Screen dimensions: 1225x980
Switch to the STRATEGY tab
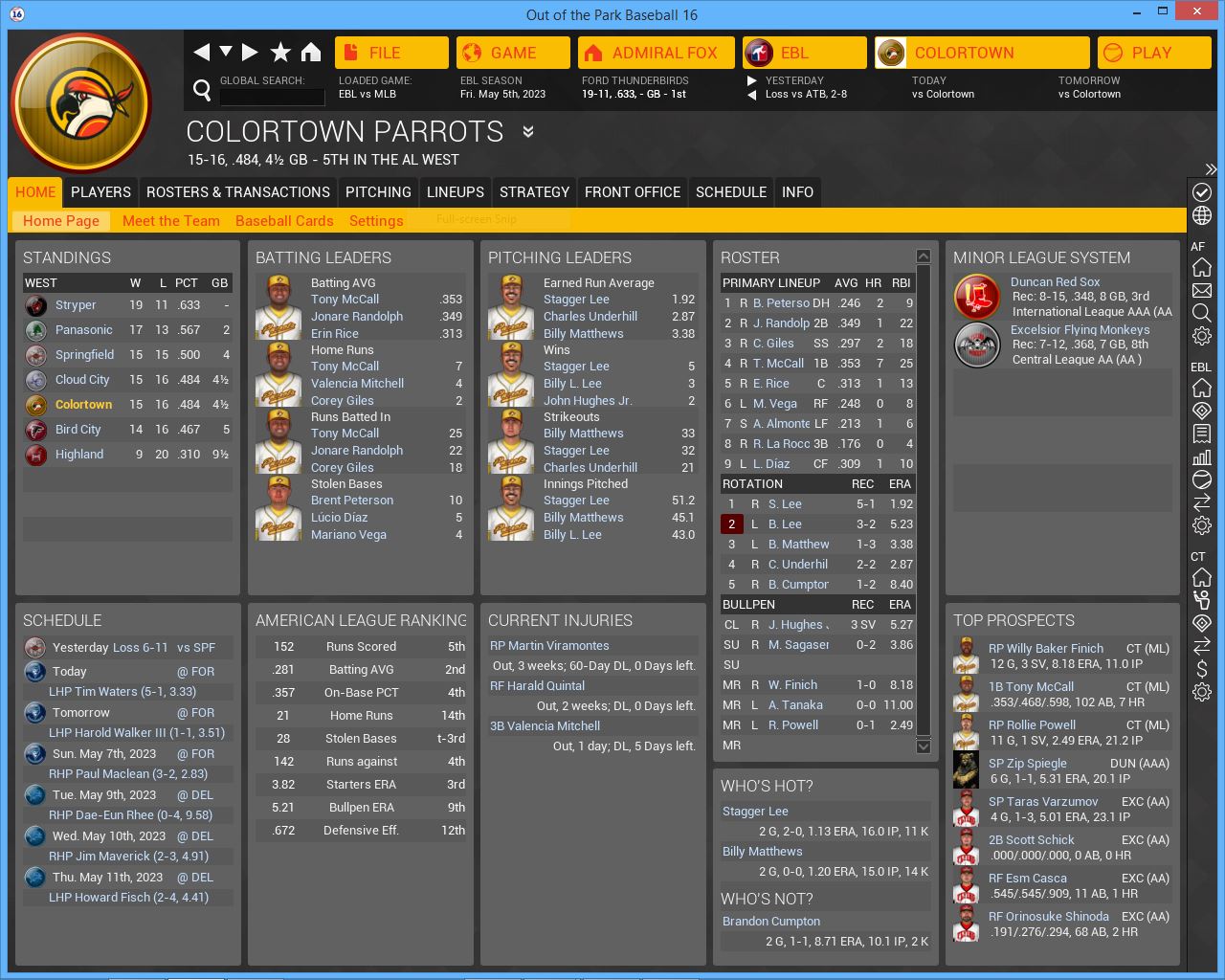pos(534,192)
